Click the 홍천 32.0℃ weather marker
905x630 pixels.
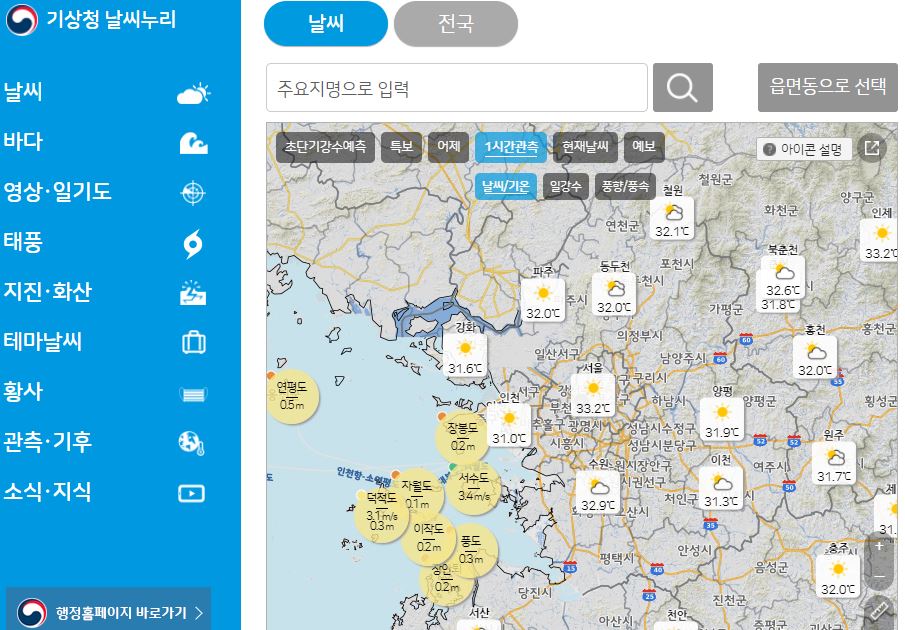pos(815,357)
